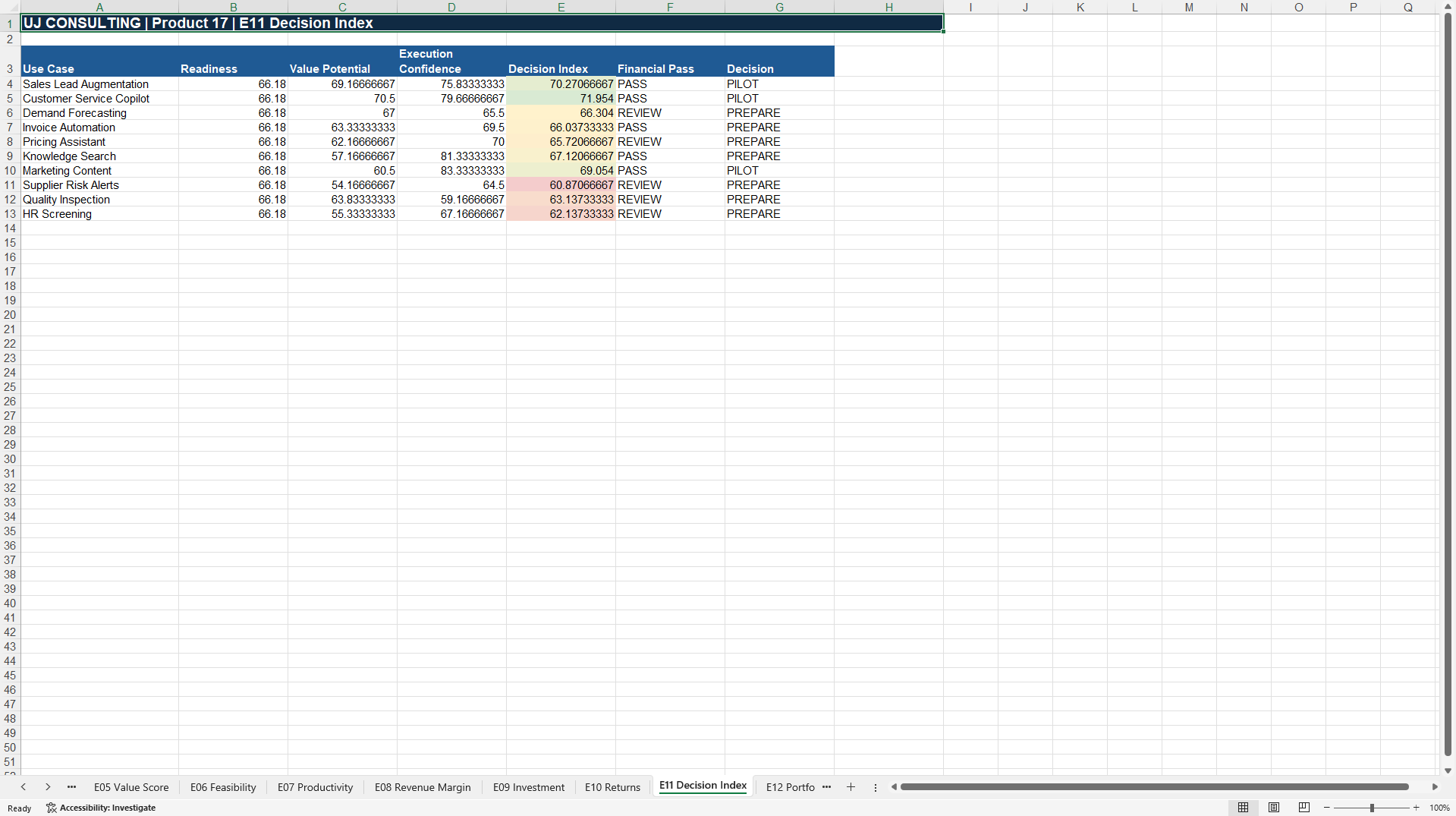Select Decision Index value 60.87066667
This screenshot has height=816, width=1456.
(561, 185)
